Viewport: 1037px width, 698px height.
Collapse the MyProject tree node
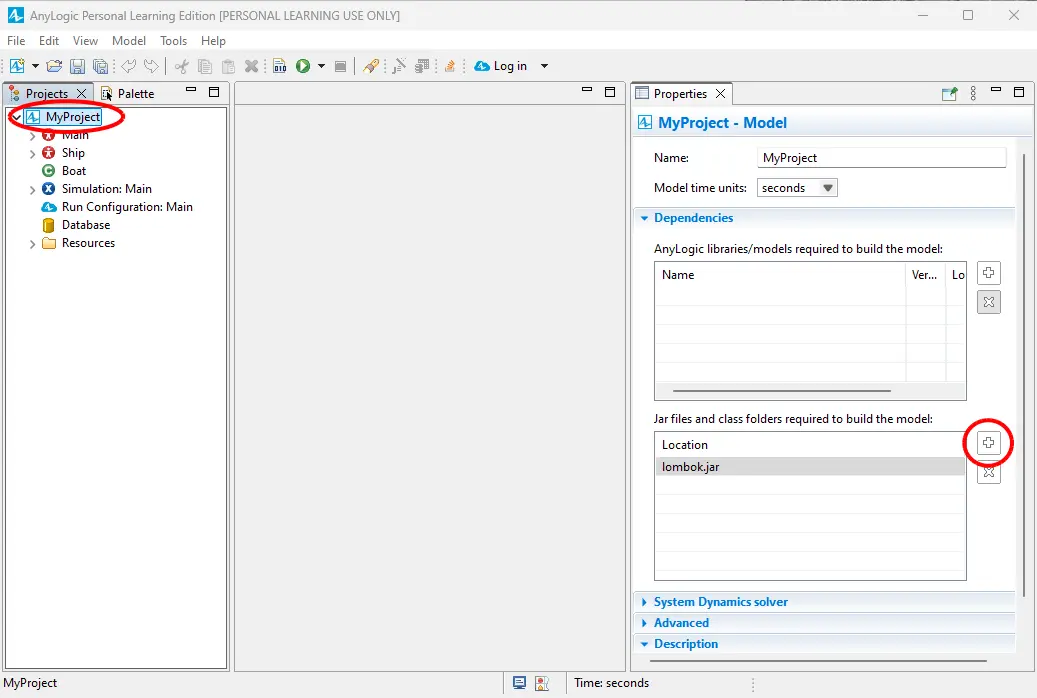[x=17, y=117]
